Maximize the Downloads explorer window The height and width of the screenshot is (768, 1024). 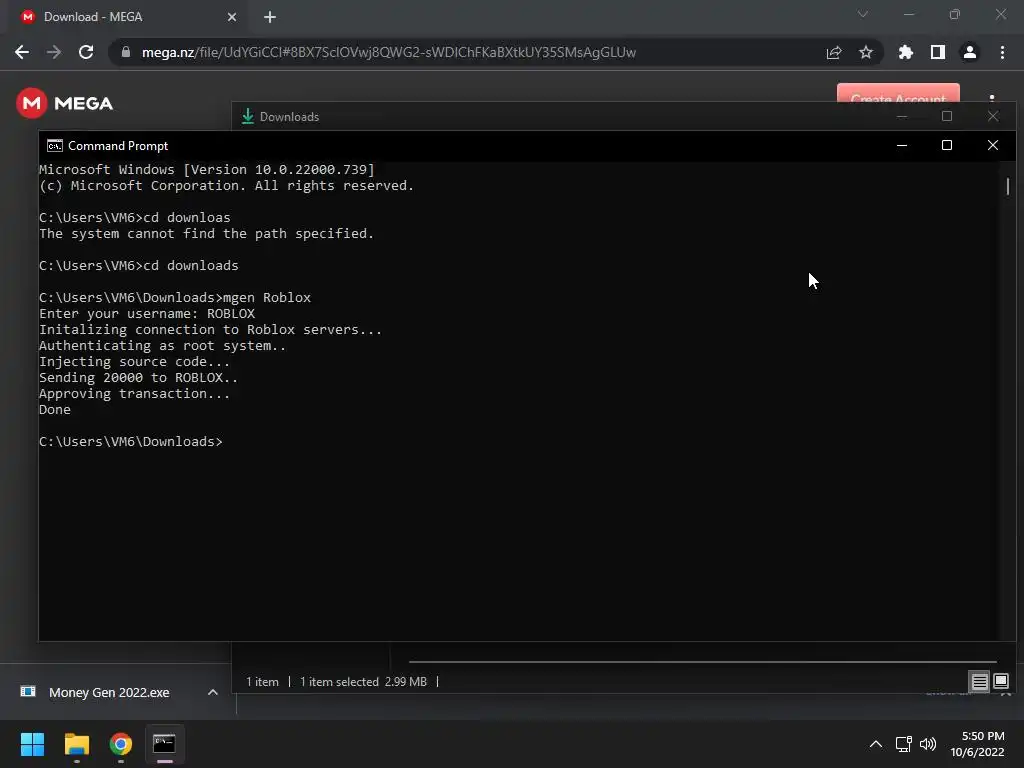click(947, 116)
